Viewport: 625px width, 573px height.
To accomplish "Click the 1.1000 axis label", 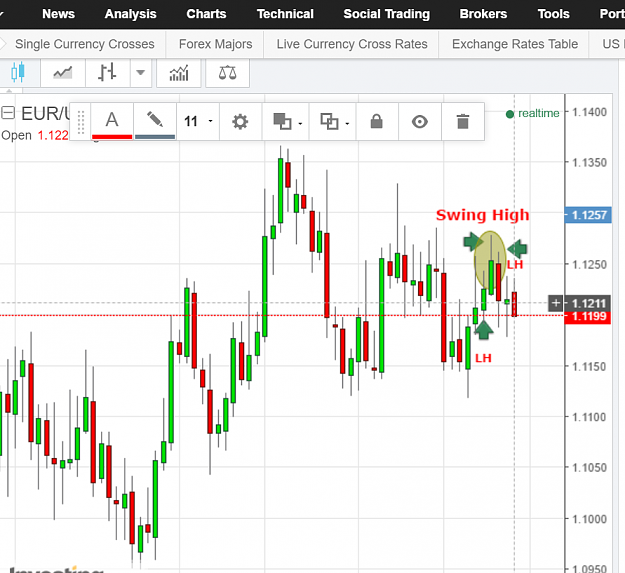I will 589,519.
